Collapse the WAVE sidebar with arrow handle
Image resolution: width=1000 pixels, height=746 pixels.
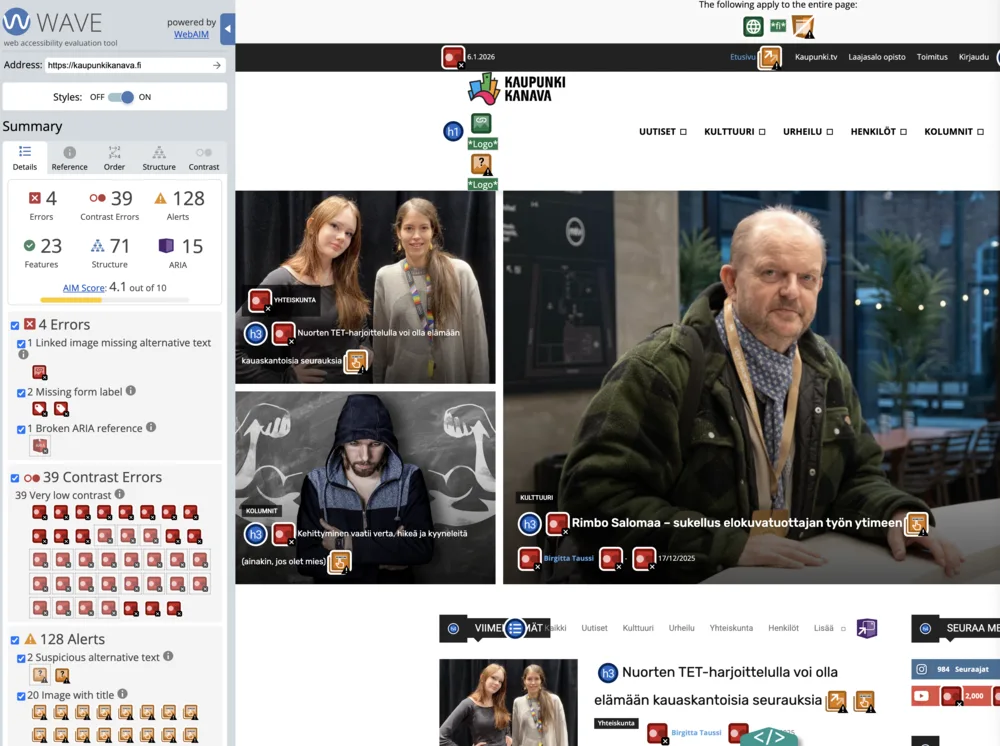coord(227,29)
